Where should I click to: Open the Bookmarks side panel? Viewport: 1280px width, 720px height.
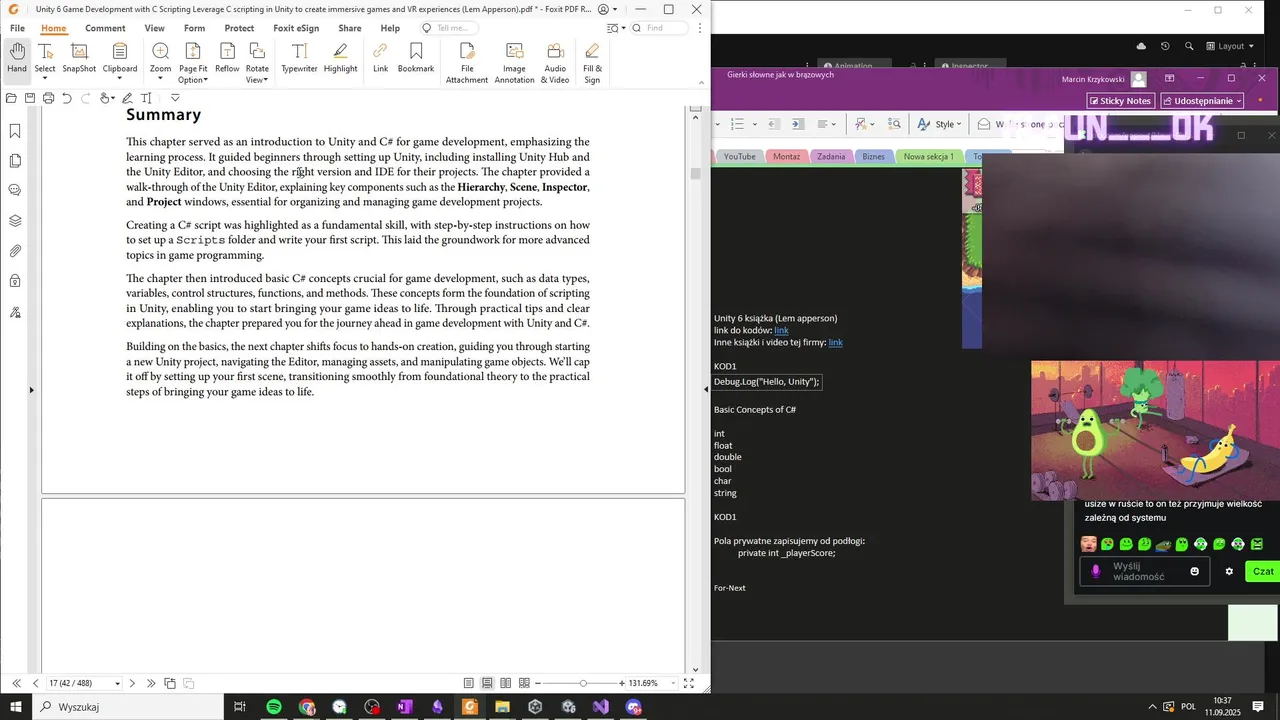pyautogui.click(x=15, y=131)
